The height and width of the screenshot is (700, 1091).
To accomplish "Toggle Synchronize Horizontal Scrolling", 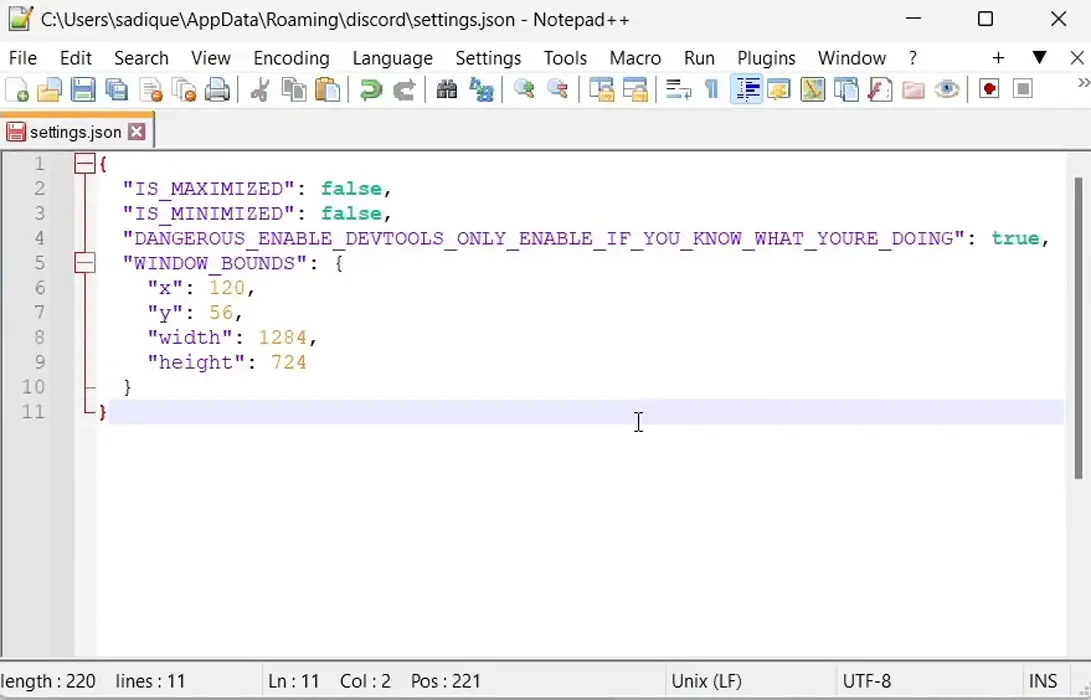I will click(635, 90).
